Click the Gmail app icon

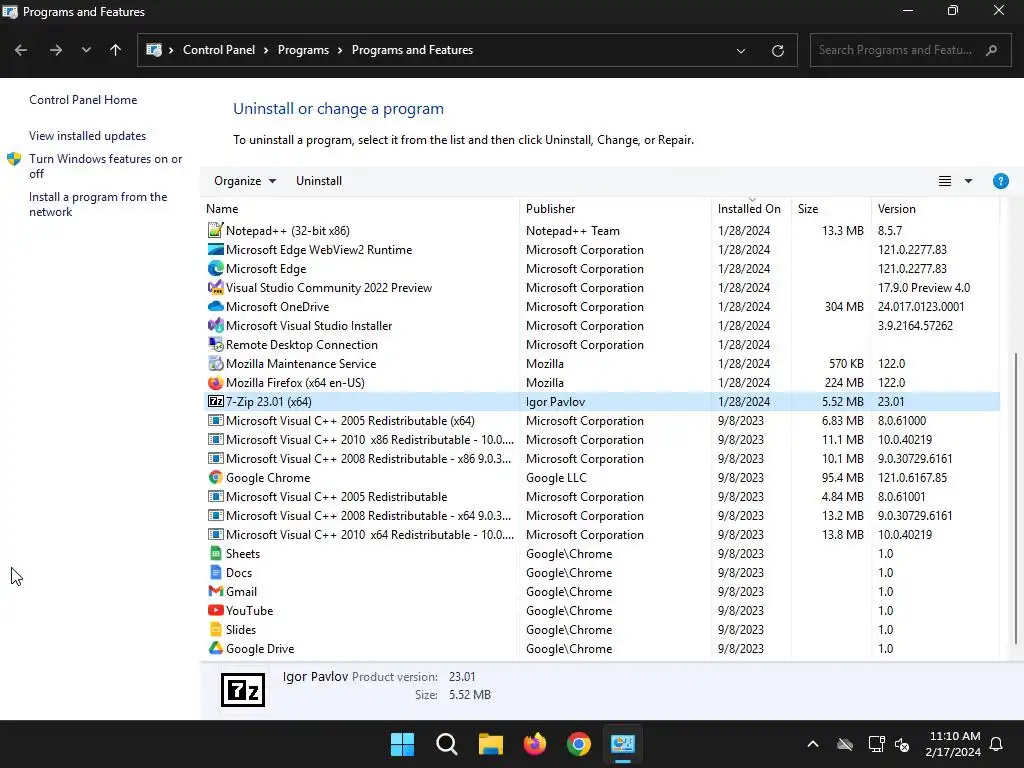[216, 591]
